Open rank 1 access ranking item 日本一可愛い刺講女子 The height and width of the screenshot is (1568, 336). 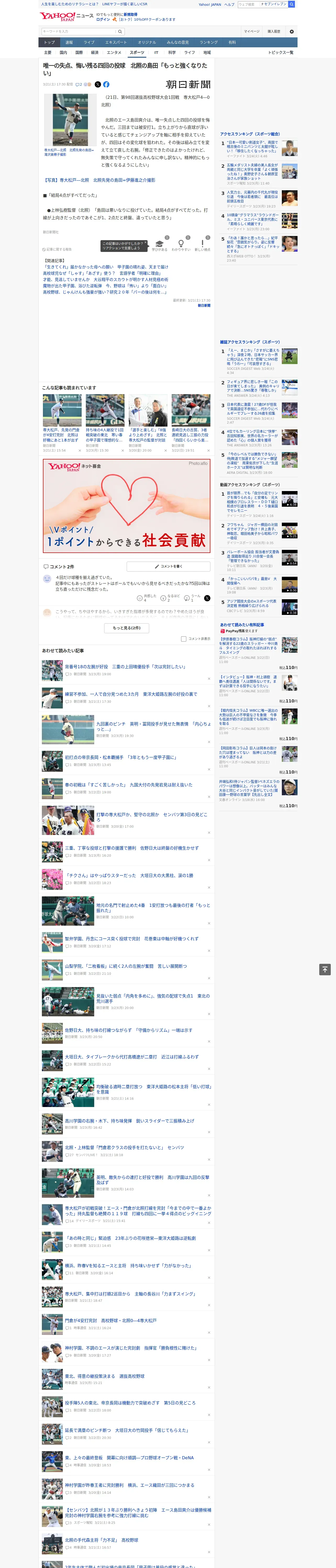point(252,147)
